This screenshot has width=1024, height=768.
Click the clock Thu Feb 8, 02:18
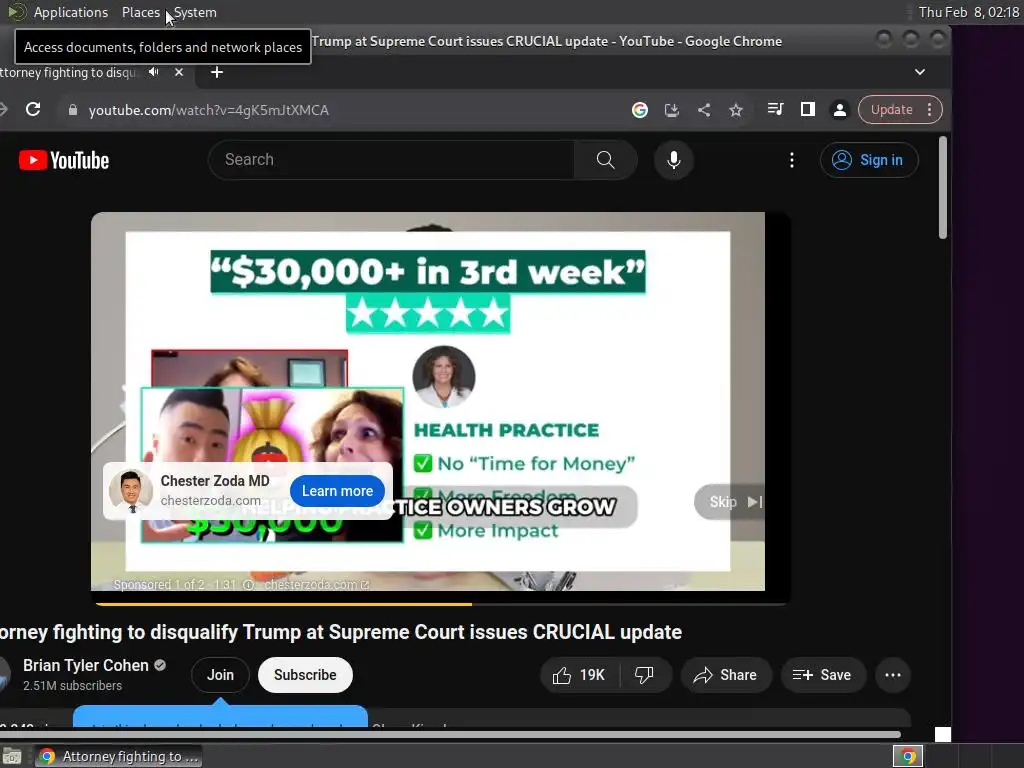[x=968, y=12]
